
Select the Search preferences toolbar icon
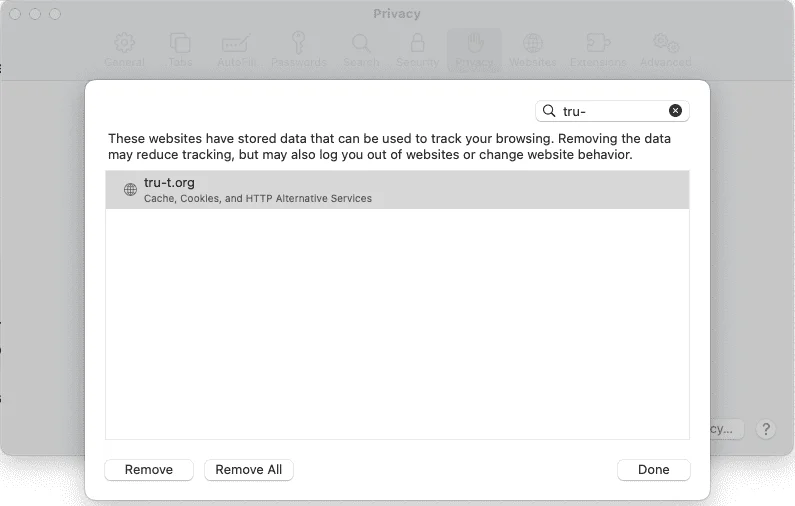coord(361,50)
